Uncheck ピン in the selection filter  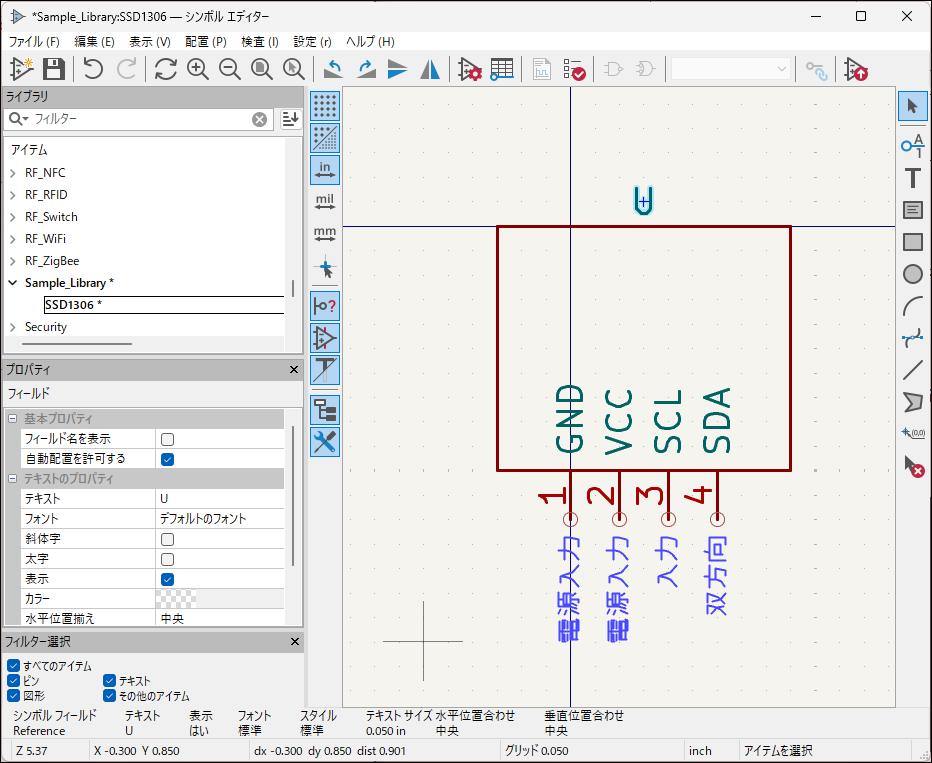[x=14, y=680]
